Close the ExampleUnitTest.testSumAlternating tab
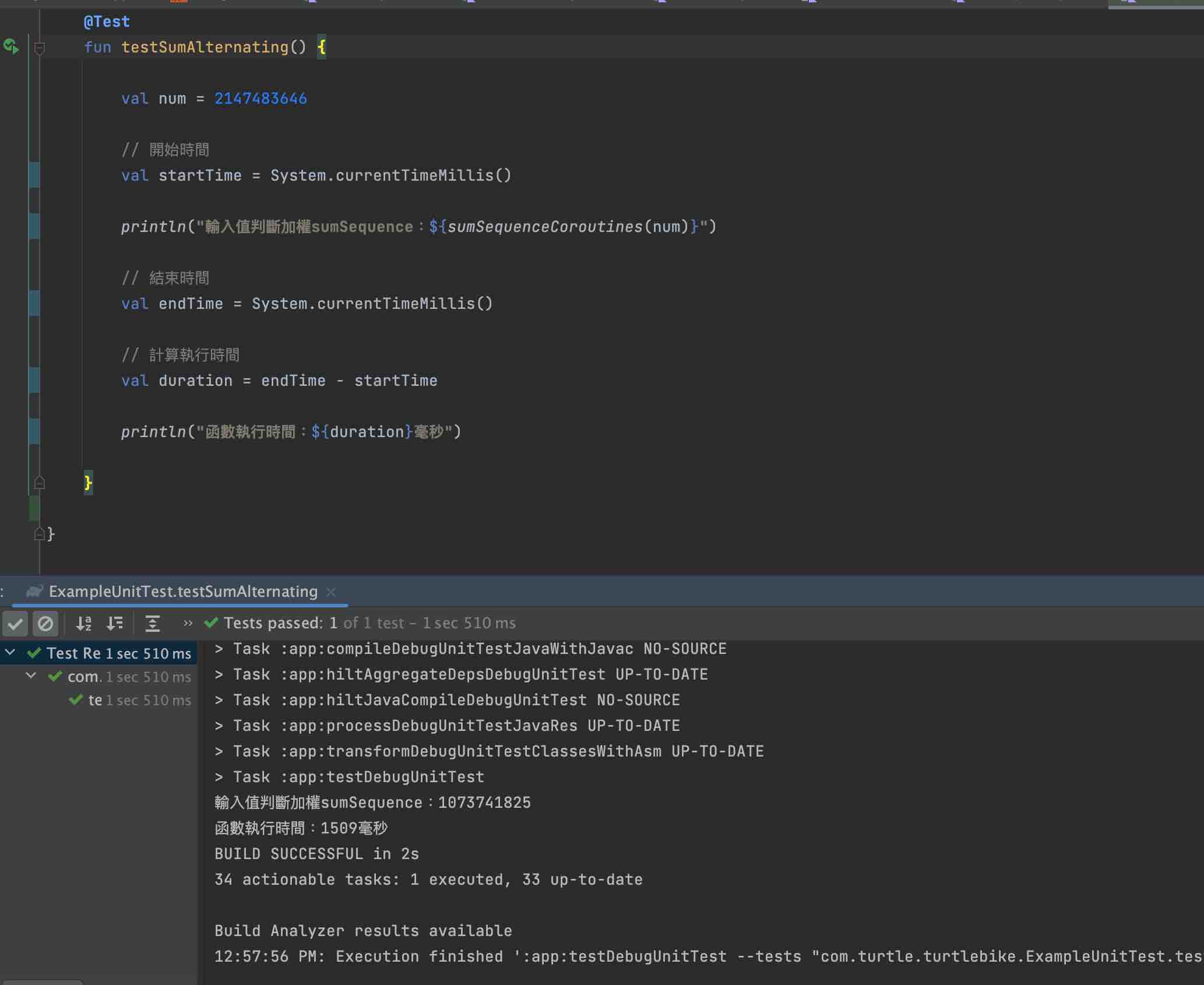This screenshot has height=985, width=1204. coord(331,592)
